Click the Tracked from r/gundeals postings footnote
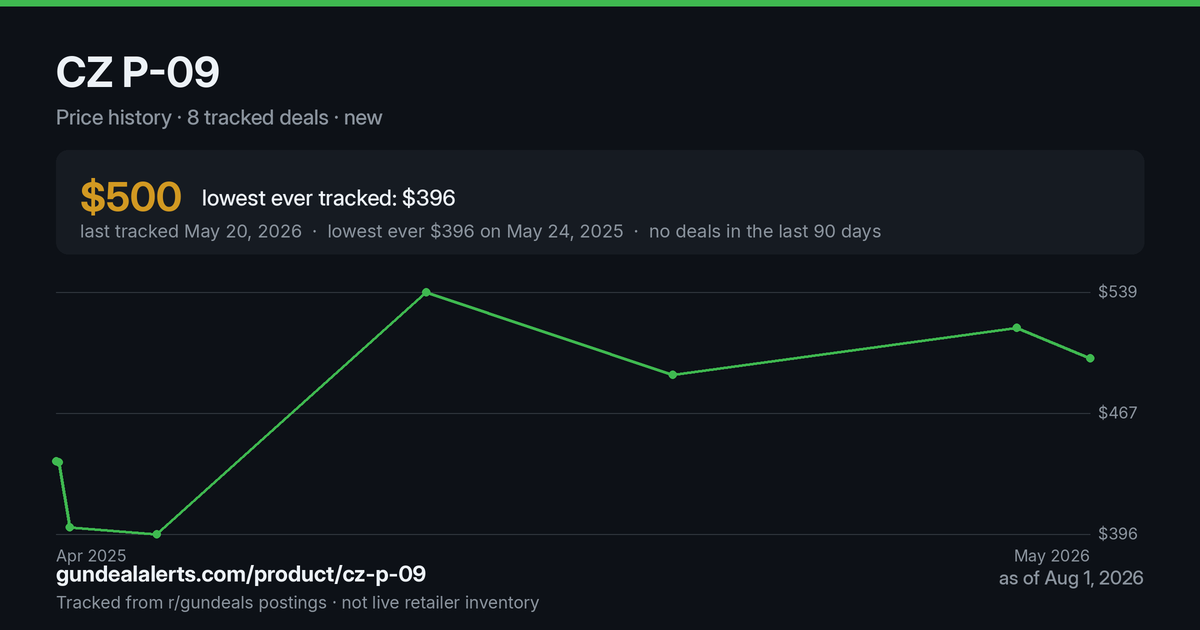Screen dimensions: 1200x630 pyautogui.click(x=298, y=602)
